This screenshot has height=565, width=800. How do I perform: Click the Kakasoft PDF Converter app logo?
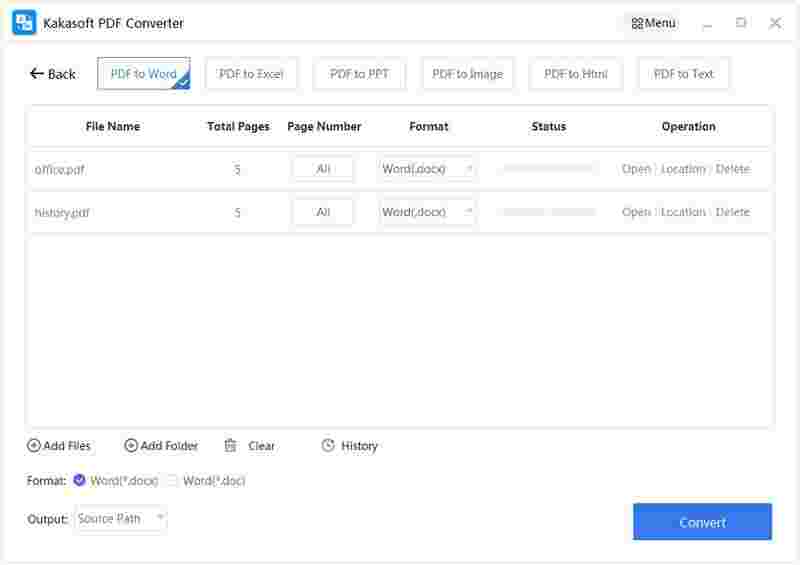coord(24,22)
